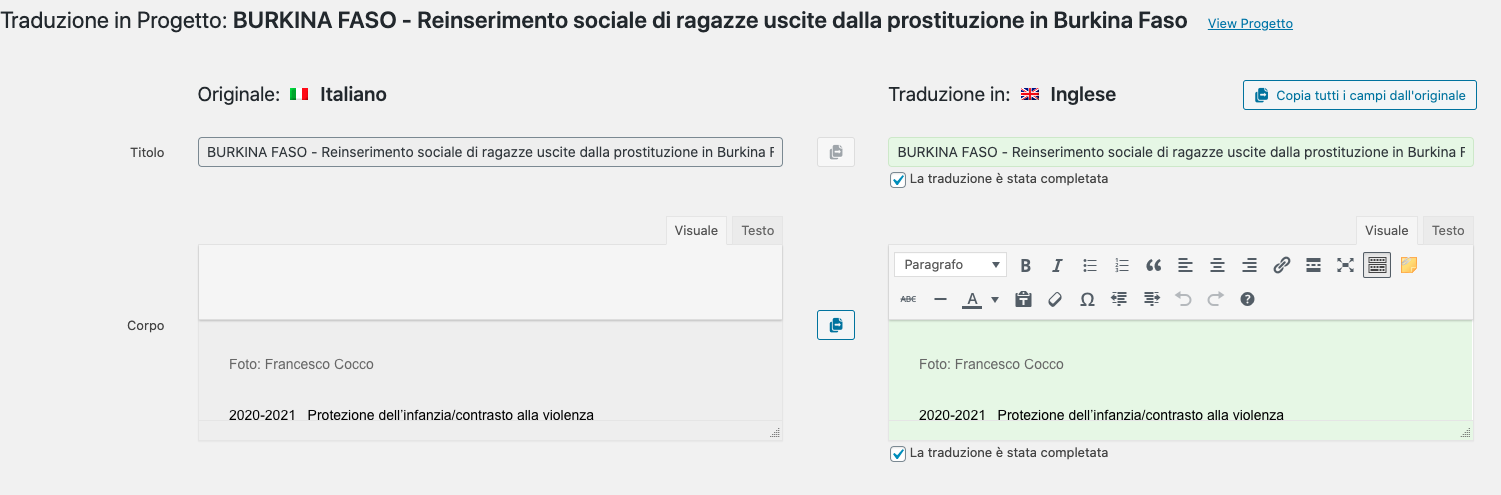The image size is (1501, 495).
Task: Insert a blockquote
Action: pyautogui.click(x=1153, y=265)
